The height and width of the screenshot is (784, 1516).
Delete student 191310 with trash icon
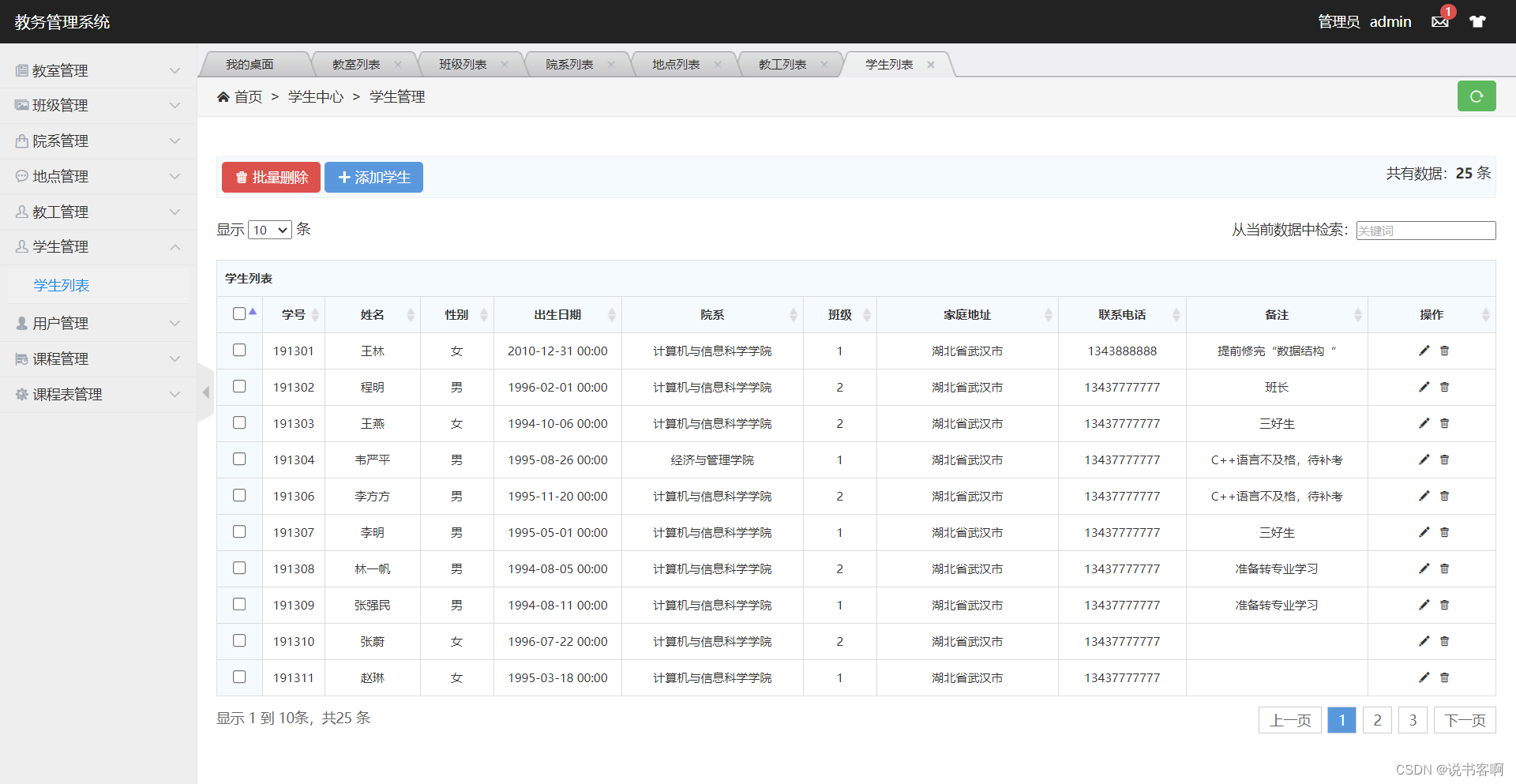(x=1444, y=641)
